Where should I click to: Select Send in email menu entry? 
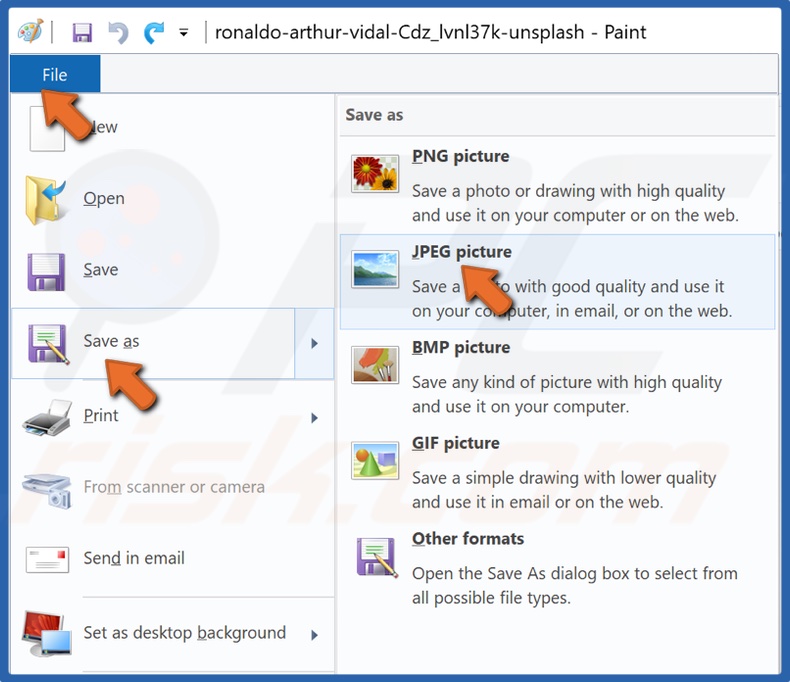[x=172, y=559]
